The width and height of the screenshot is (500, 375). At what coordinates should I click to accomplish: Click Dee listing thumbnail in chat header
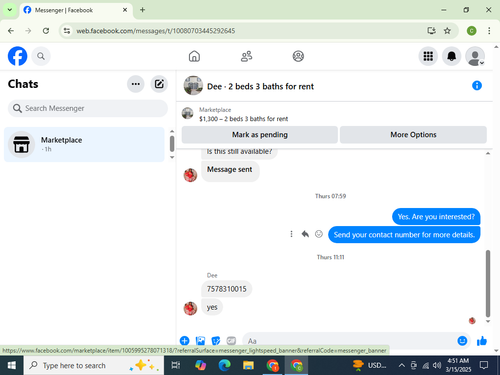pyautogui.click(x=193, y=86)
